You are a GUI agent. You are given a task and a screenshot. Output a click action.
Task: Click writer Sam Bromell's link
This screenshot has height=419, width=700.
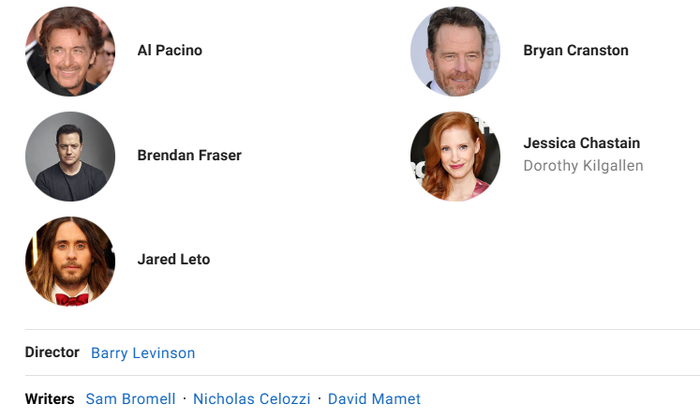coord(130,399)
